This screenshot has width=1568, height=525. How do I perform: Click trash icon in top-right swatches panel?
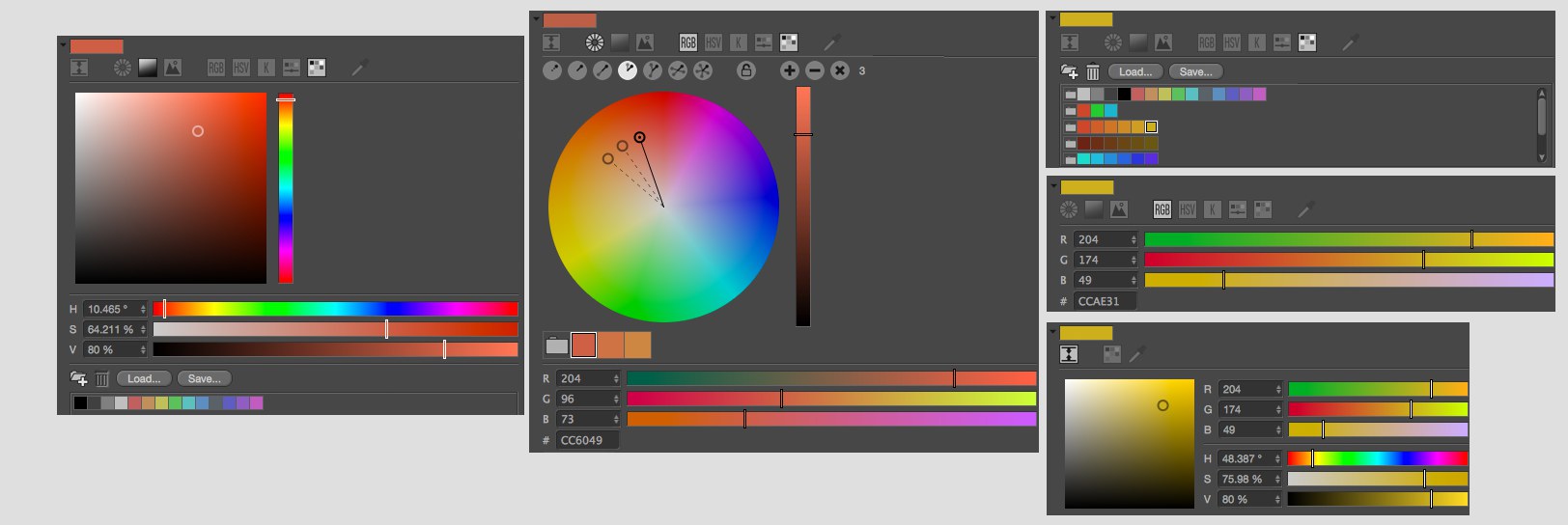point(1093,71)
